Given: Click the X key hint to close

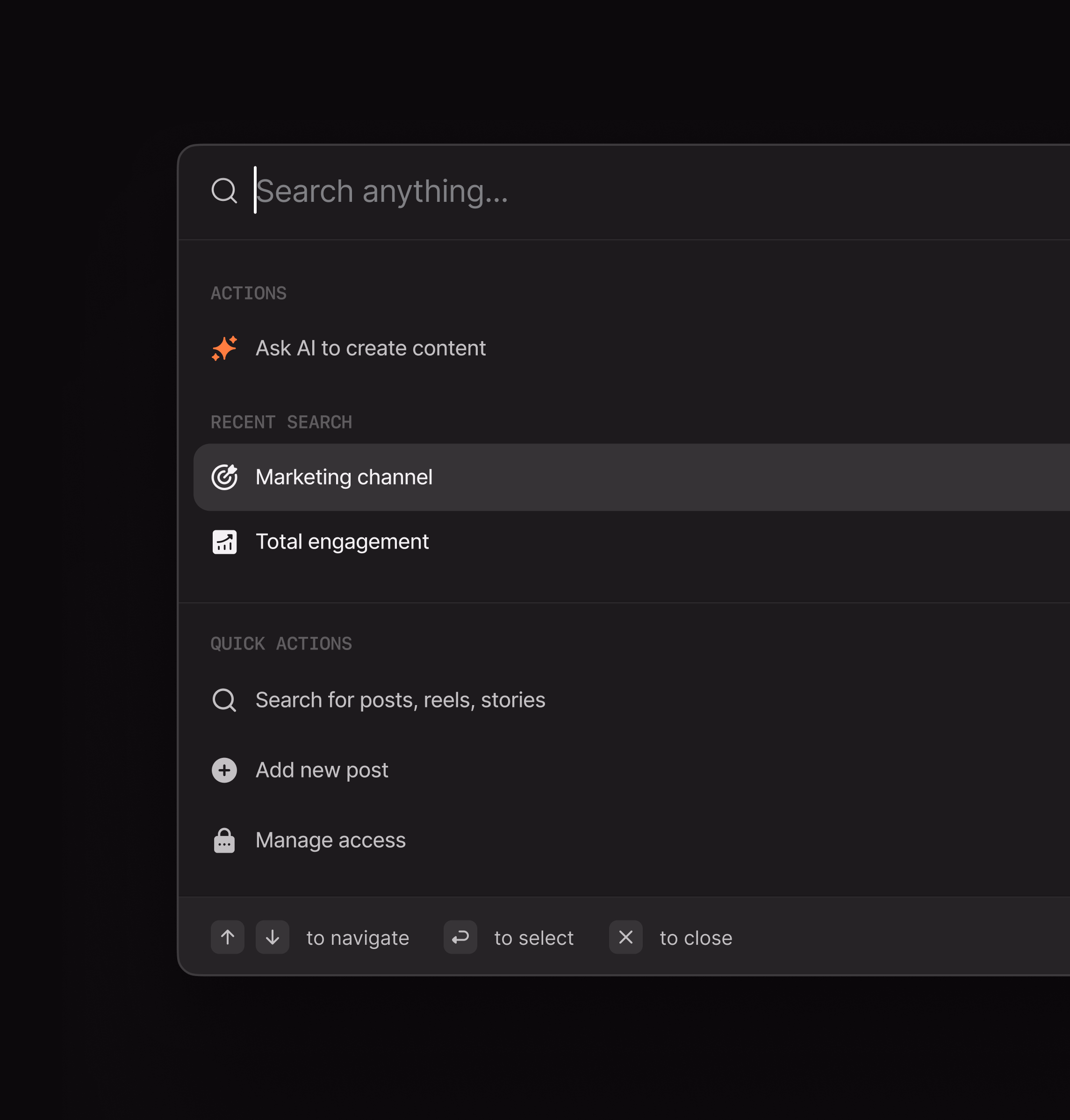Looking at the screenshot, I should 626,937.
